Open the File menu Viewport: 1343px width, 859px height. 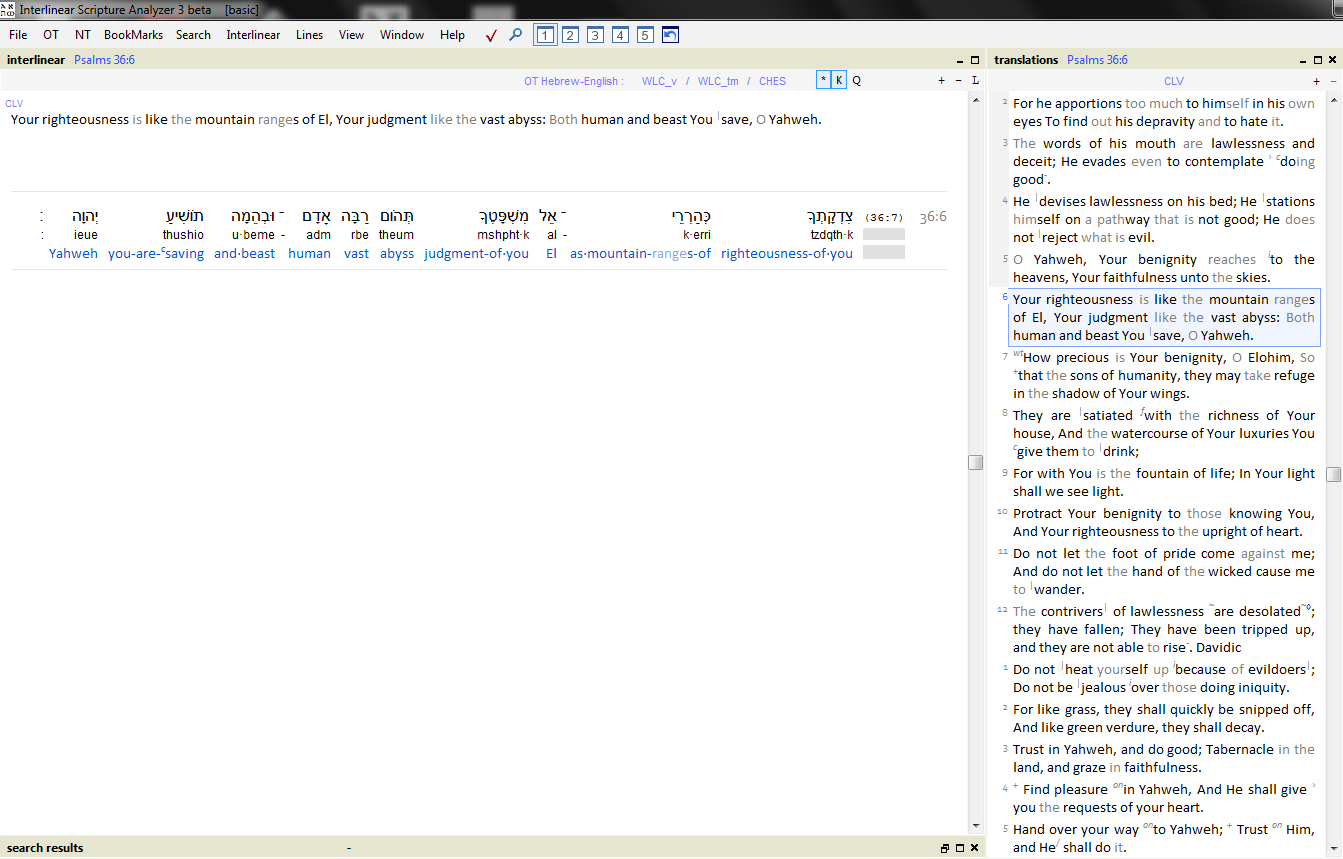pyautogui.click(x=18, y=35)
